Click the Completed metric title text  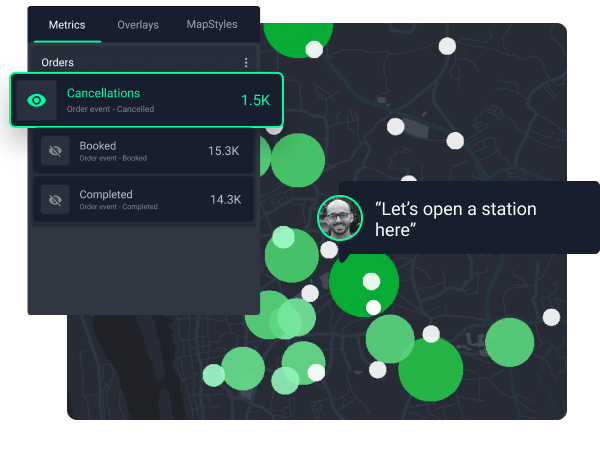105,194
